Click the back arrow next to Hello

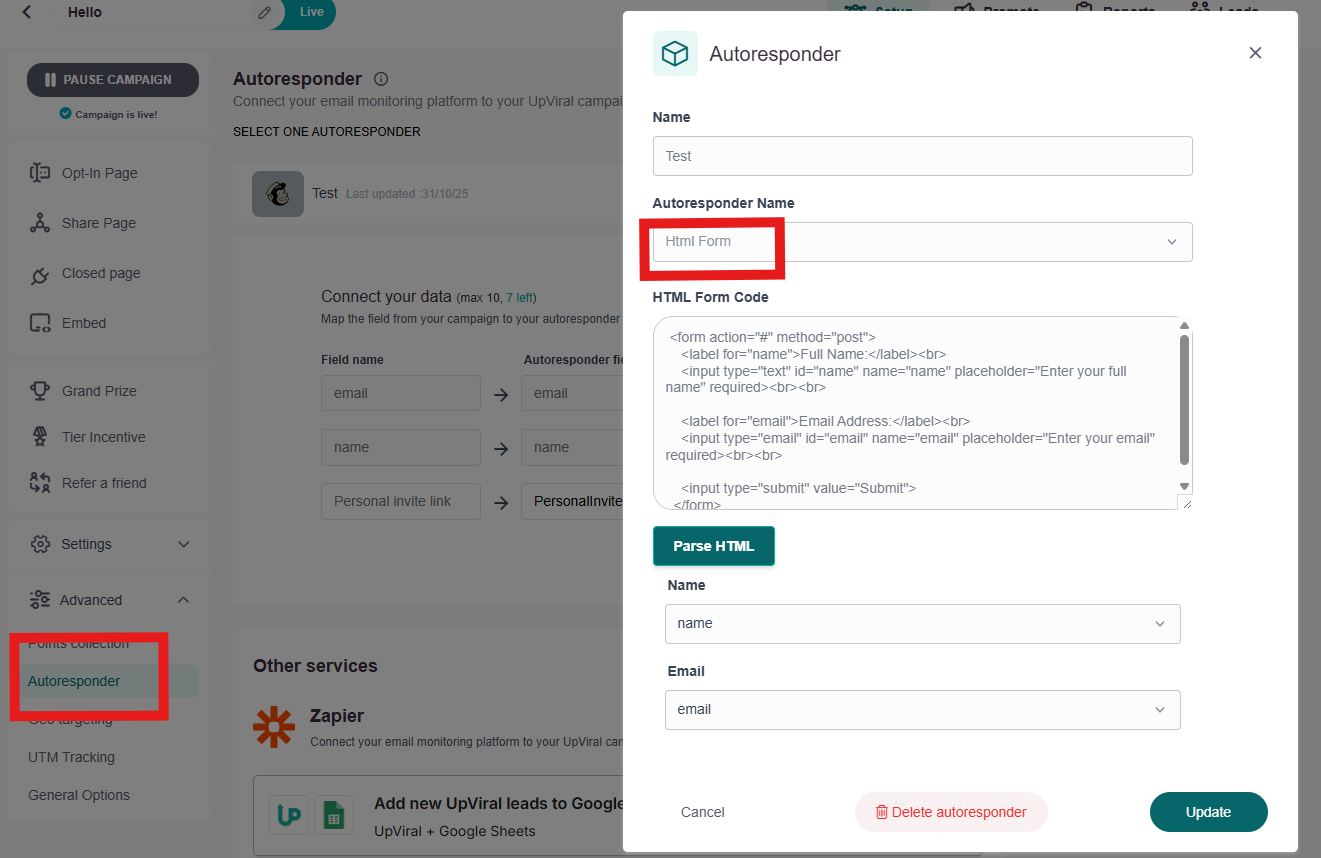(27, 12)
